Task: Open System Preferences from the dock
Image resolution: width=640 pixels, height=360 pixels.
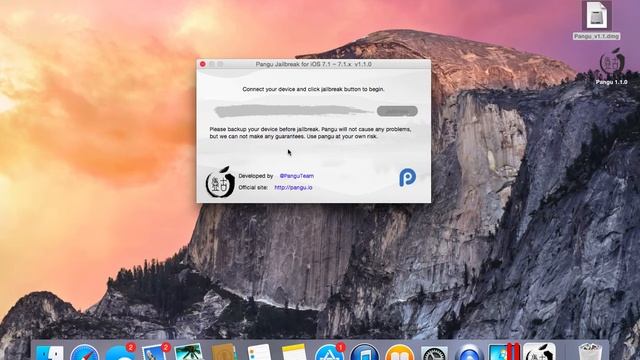Action: pyautogui.click(x=435, y=353)
